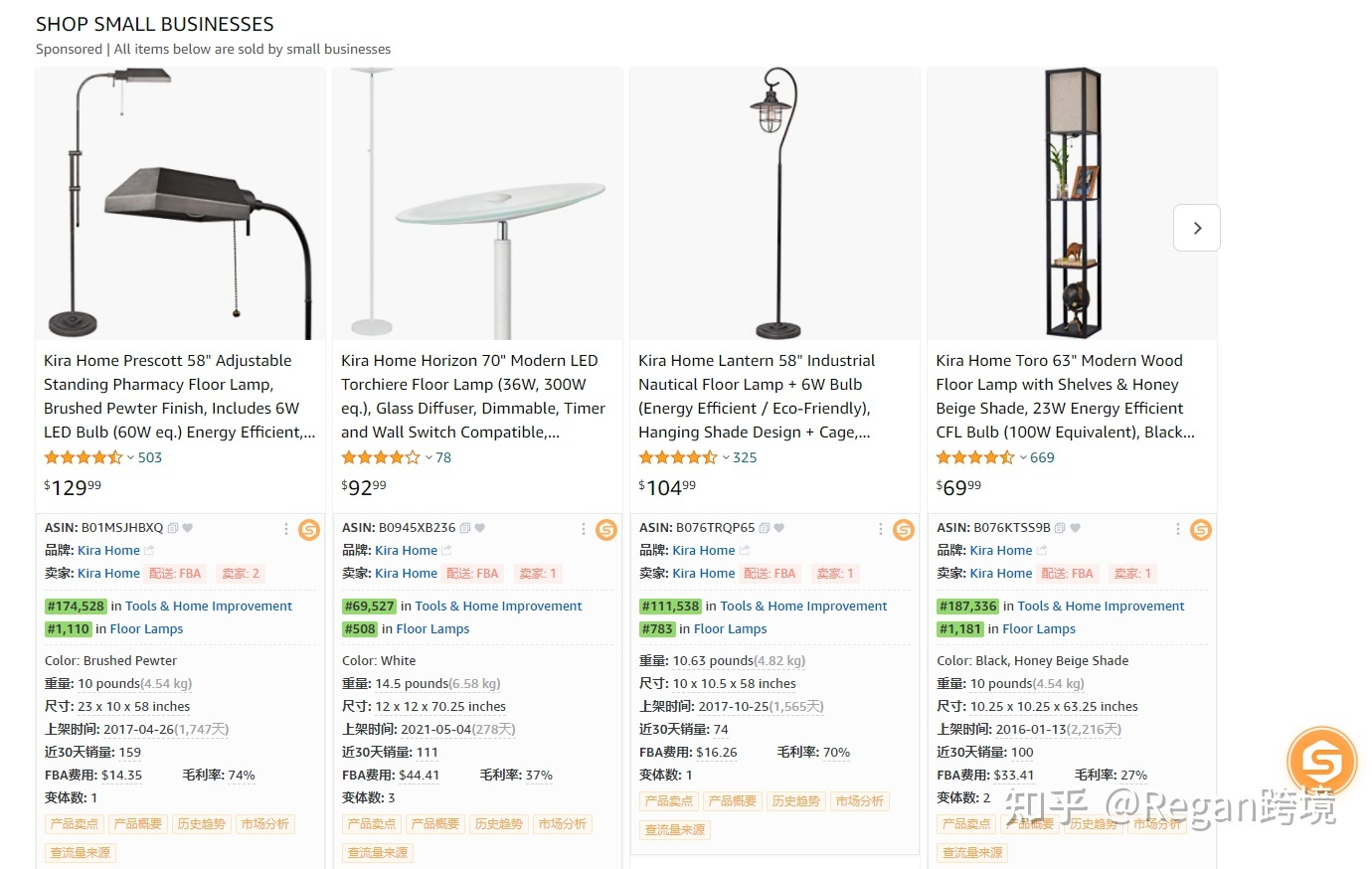1372x869 pixels.
Task: Copy ASIN B01MSJHBXQ with the copy icon
Action: (173, 528)
